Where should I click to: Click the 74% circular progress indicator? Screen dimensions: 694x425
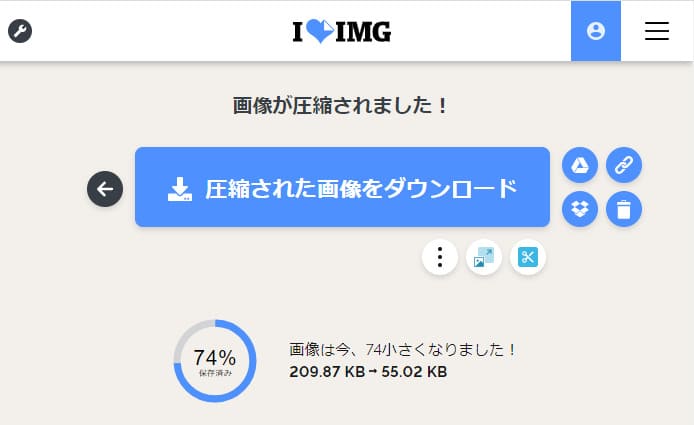point(215,361)
